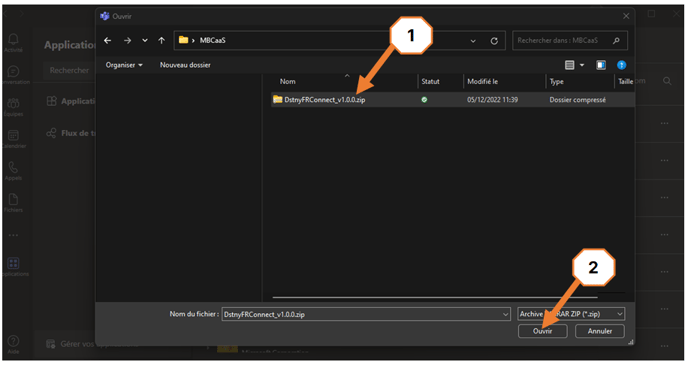This screenshot has height=365, width=688.
Task: Toggle the preview pane icon
Action: pos(601,65)
